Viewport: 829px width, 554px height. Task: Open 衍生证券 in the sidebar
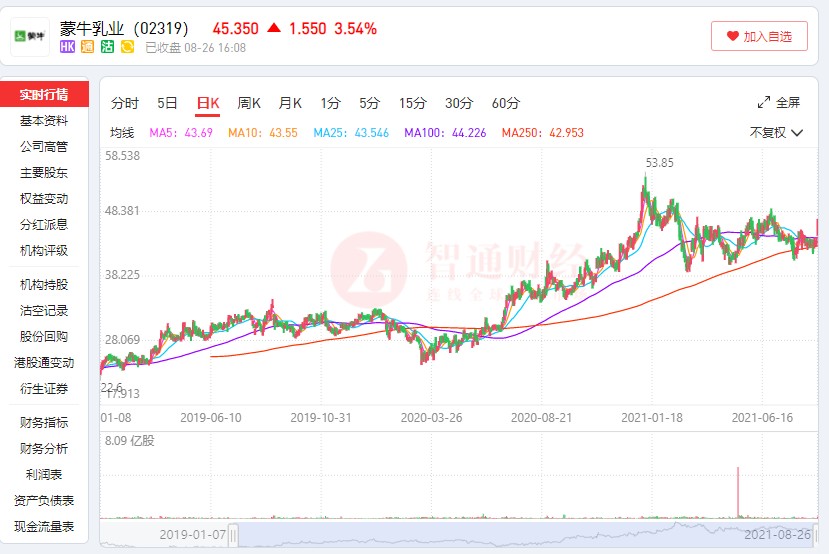pyautogui.click(x=44, y=389)
